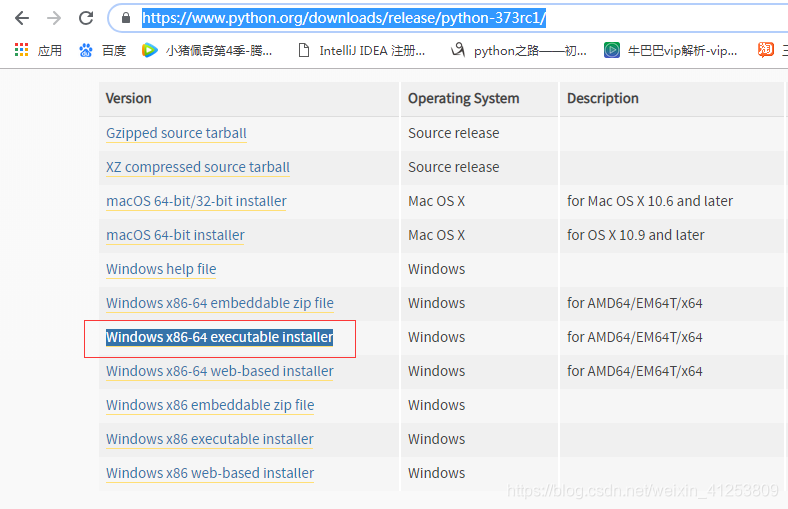The height and width of the screenshot is (509, 788).
Task: Download Windows x86 web-based installer
Action: tap(210, 473)
